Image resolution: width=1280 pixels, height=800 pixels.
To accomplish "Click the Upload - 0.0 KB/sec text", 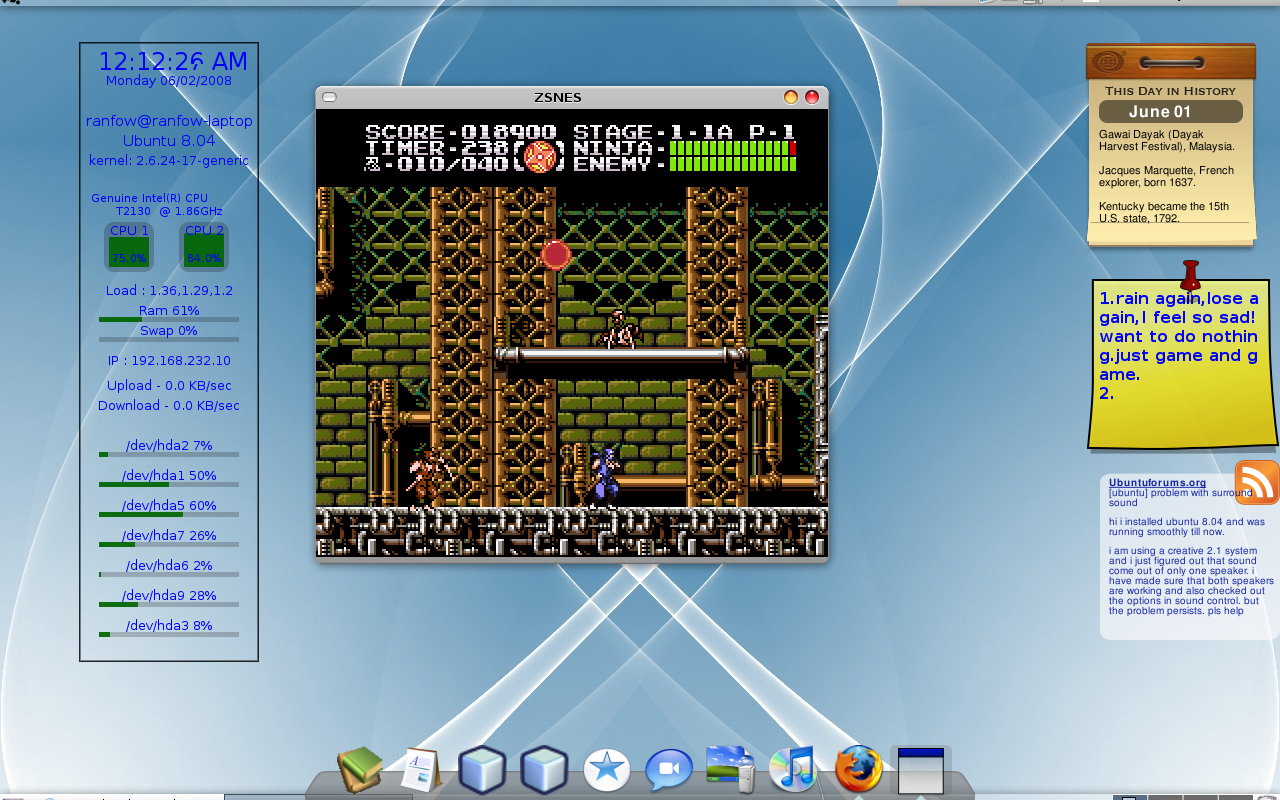I will [169, 386].
